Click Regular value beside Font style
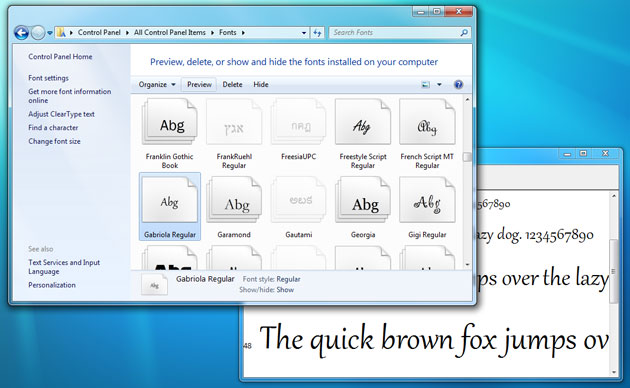This screenshot has height=388, width=630. [288, 279]
